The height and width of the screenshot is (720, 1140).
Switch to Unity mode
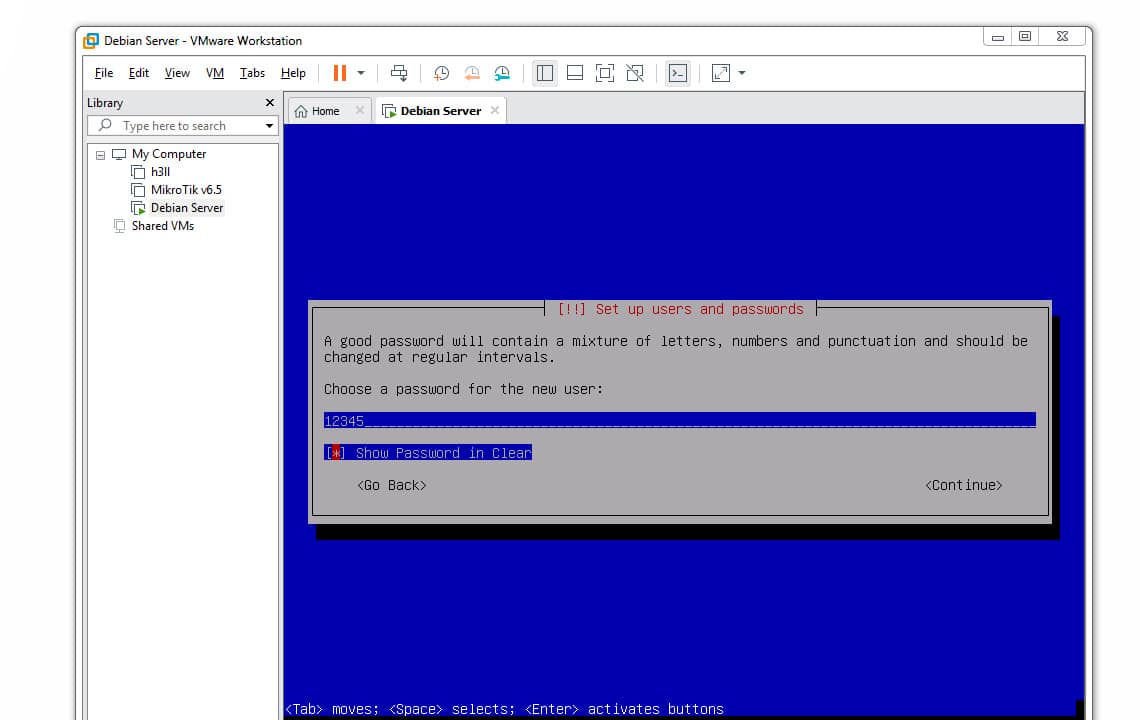[x=635, y=73]
